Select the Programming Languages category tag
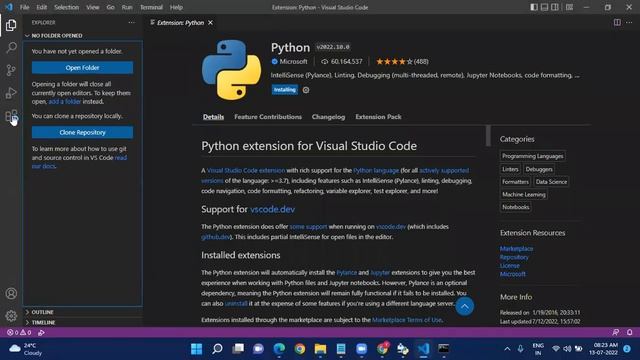640x360 pixels. coord(533,156)
